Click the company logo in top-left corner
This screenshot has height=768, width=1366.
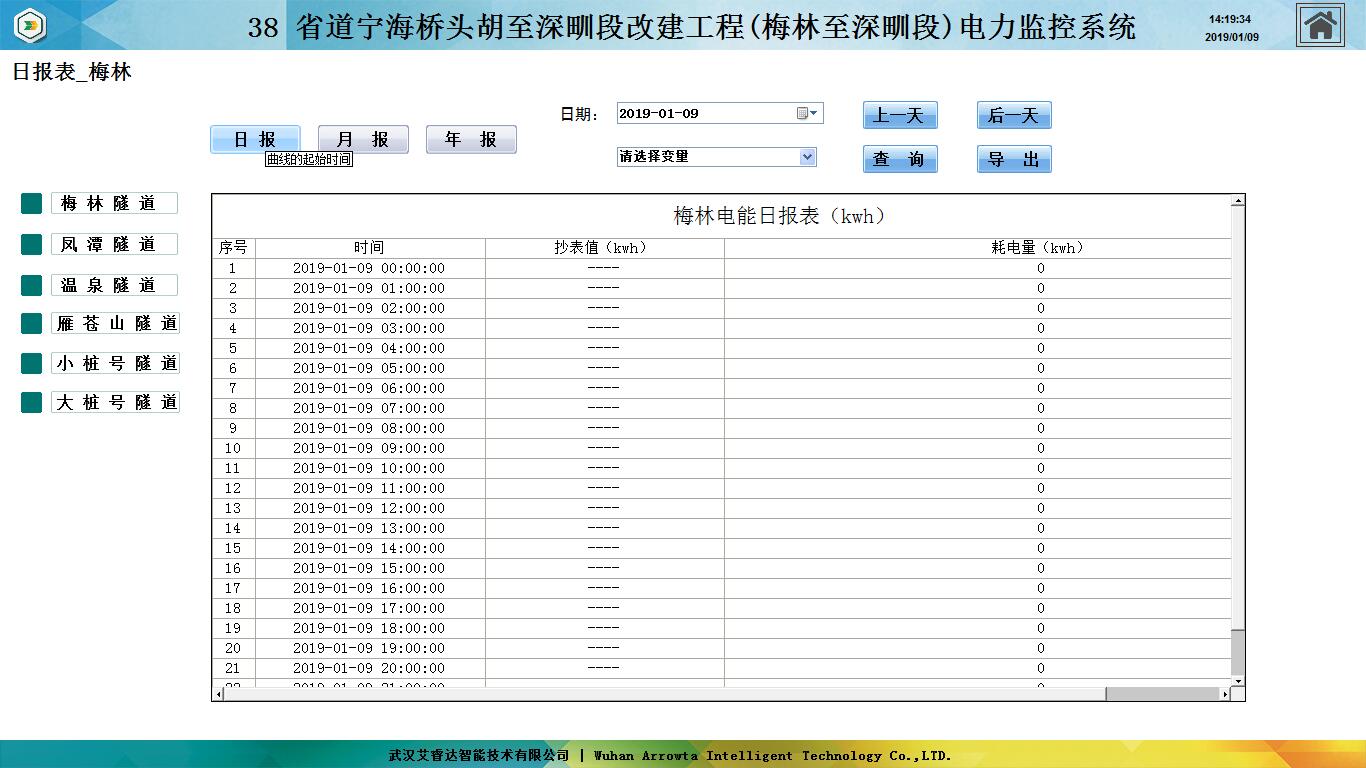[x=30, y=25]
